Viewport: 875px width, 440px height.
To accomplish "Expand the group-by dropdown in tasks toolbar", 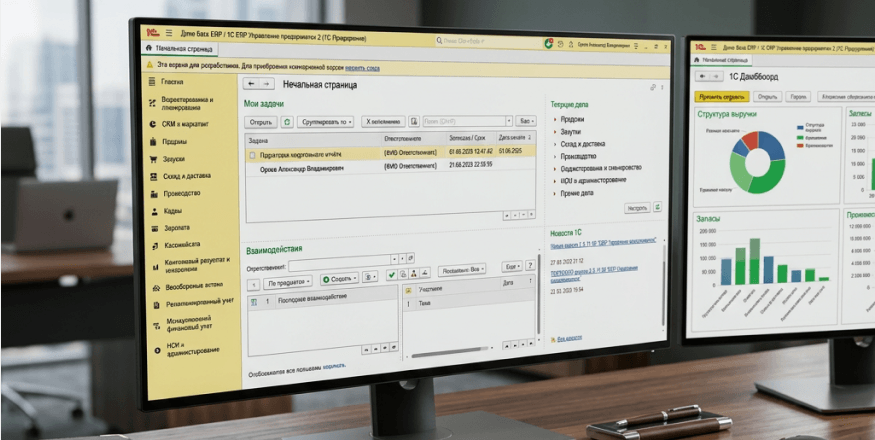I will [x=325, y=121].
